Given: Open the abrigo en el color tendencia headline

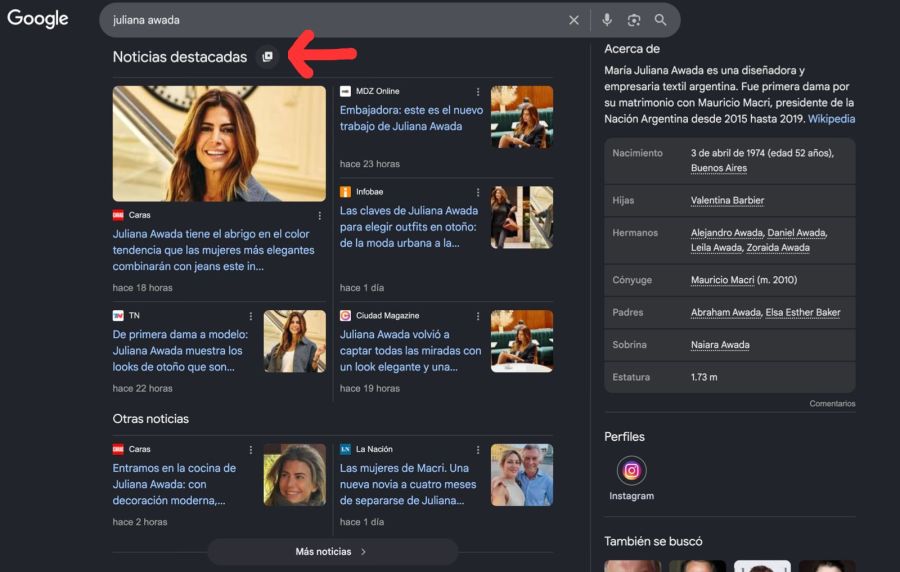Looking at the screenshot, I should (x=214, y=250).
